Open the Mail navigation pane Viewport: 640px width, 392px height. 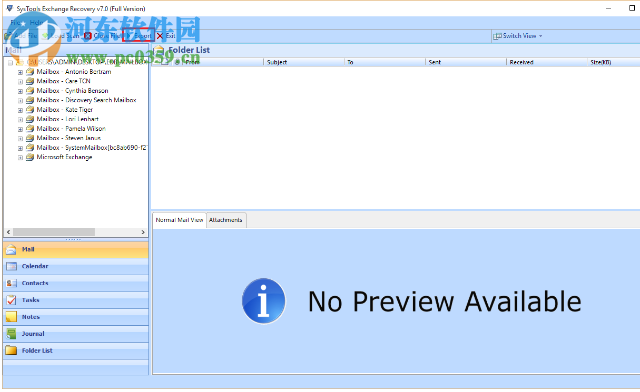tap(76, 249)
